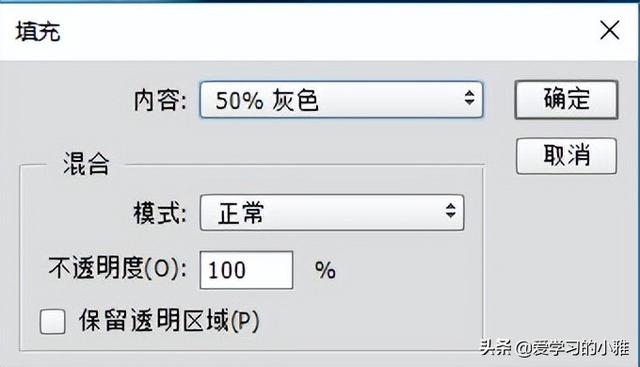Click the 保留透明区域(P) label text

[169, 321]
